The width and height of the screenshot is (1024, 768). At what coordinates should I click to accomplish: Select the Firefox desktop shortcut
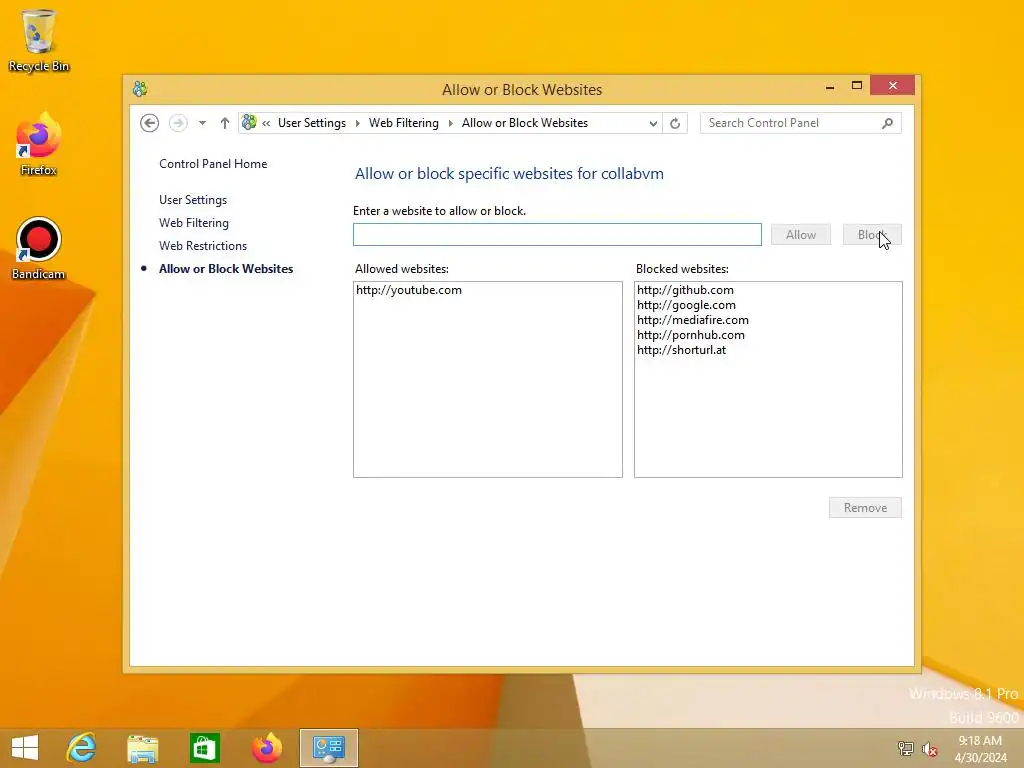(39, 145)
